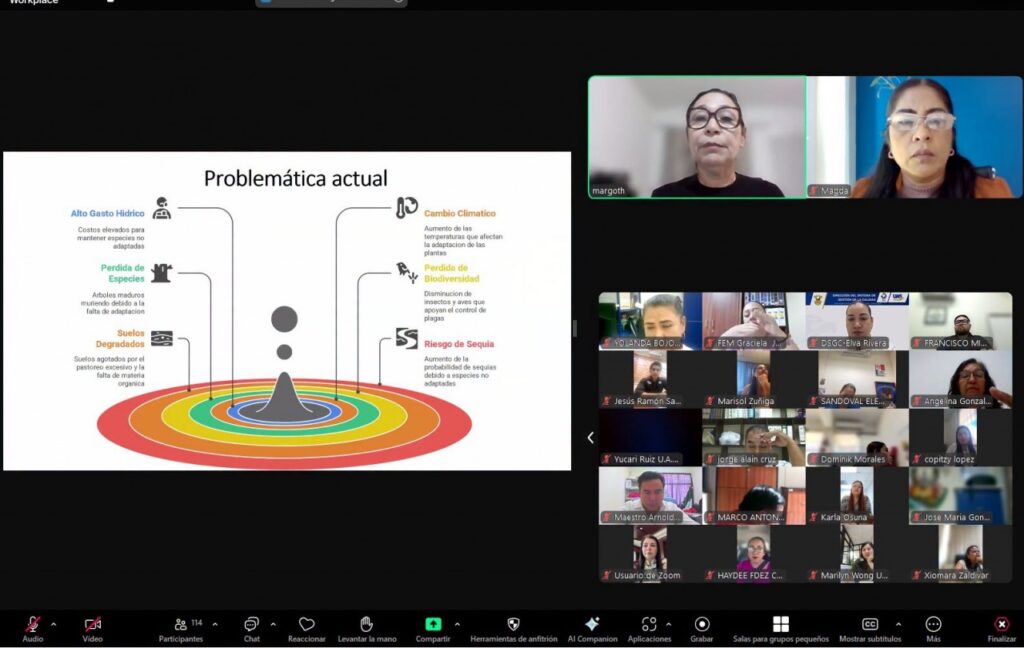Open the Más options menu
This screenshot has height=648, width=1024.
point(933,630)
